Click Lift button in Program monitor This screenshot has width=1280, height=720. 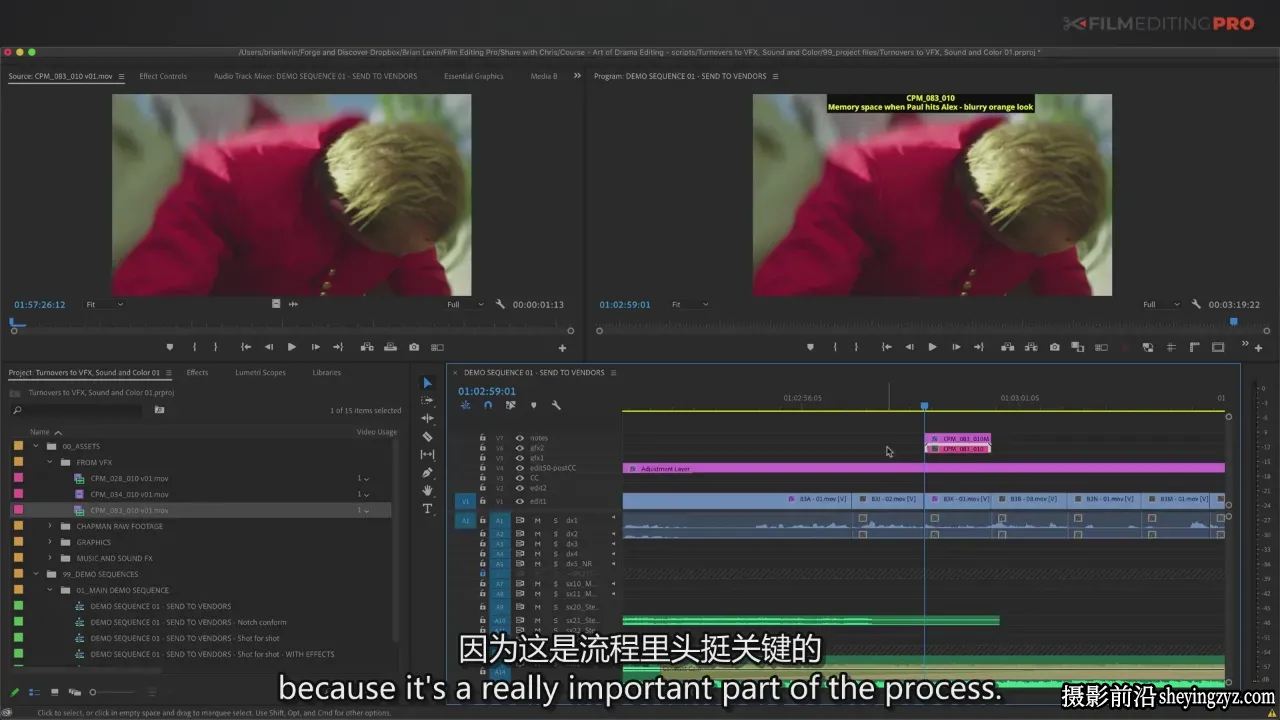click(x=1007, y=347)
